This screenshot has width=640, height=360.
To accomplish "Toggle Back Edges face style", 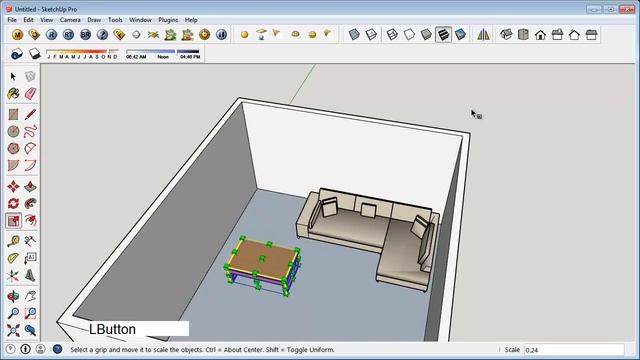I will (x=371, y=34).
